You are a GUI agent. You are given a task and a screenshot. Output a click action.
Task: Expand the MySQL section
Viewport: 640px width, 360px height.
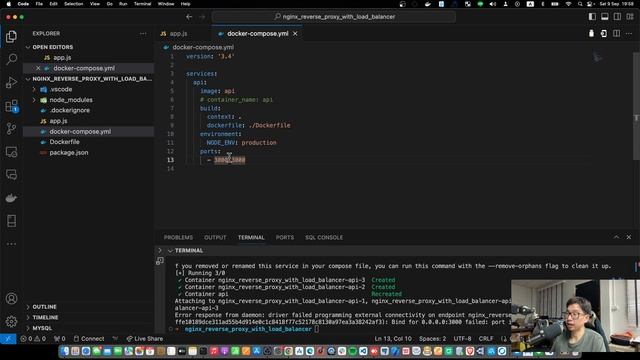(x=28, y=328)
